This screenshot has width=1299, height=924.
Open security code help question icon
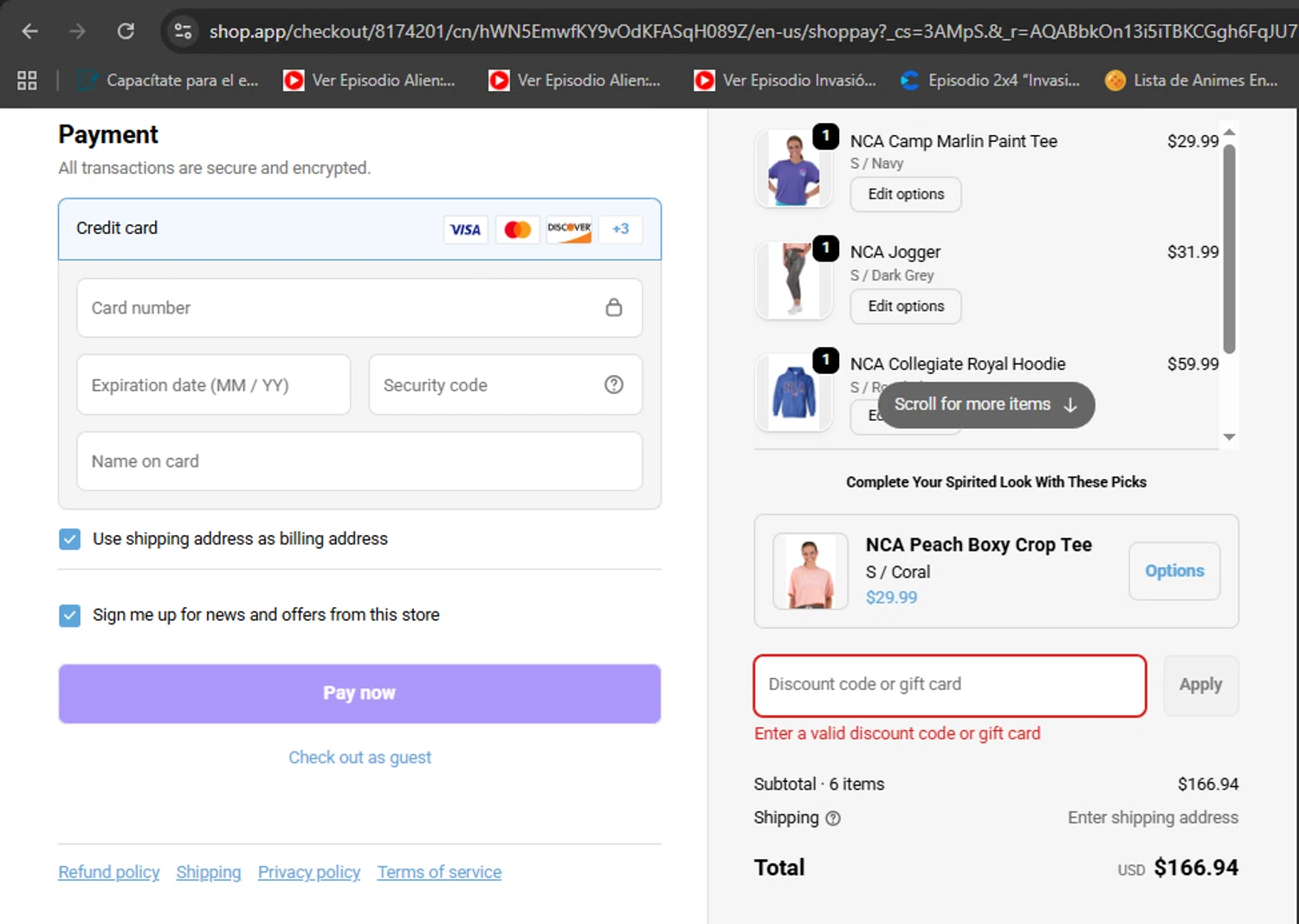(614, 384)
